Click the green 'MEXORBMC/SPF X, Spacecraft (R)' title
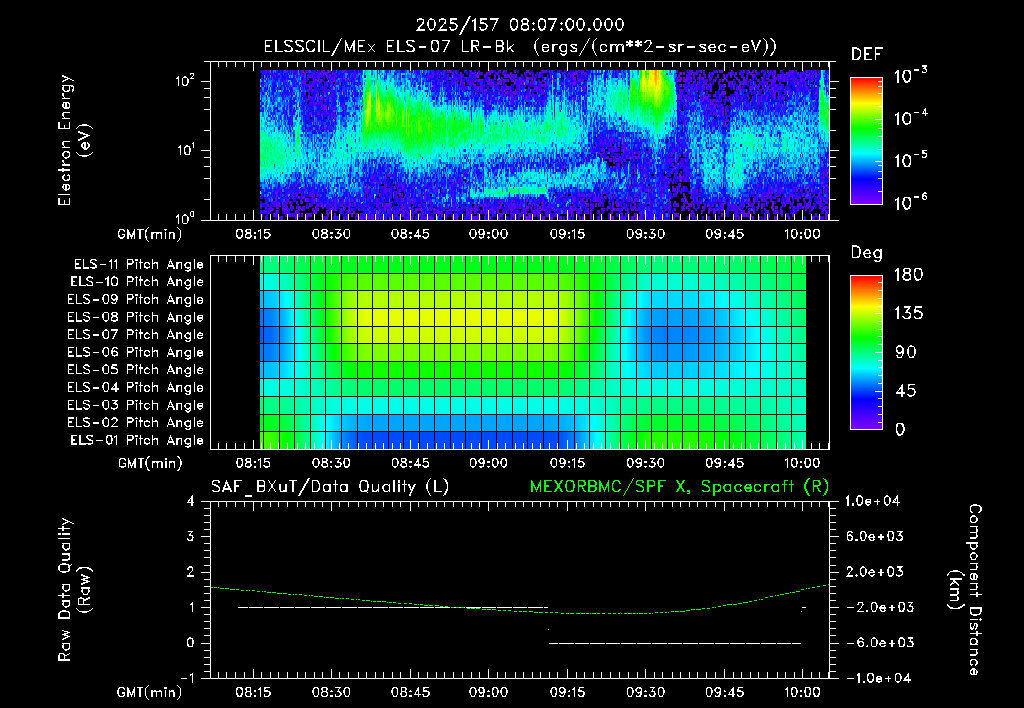The image size is (1024, 708). click(x=679, y=487)
